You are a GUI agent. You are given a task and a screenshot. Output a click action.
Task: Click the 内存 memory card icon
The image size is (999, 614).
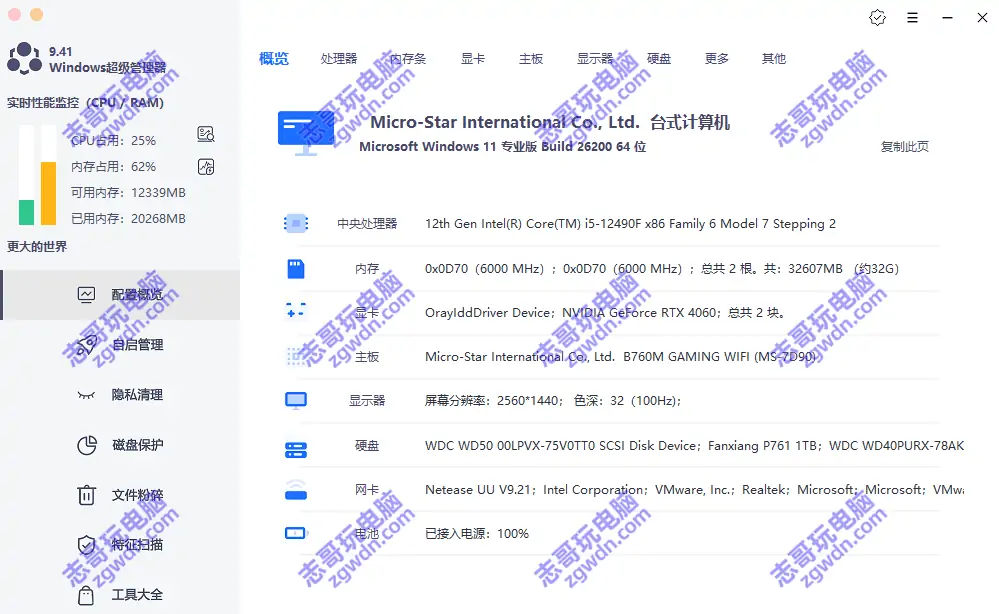[295, 268]
